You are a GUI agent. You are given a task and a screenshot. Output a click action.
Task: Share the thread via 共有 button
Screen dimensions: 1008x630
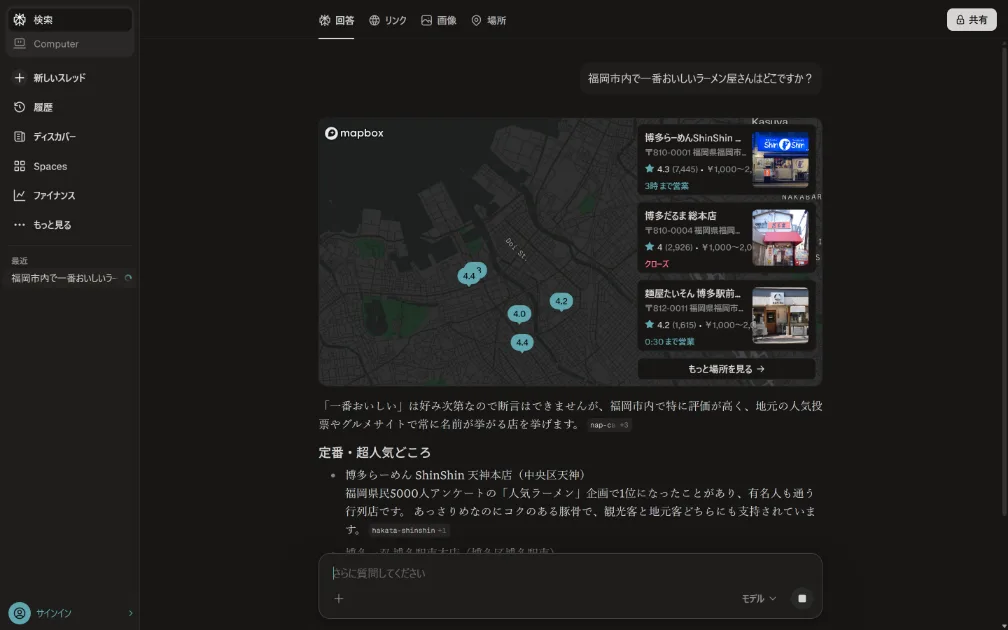(x=970, y=19)
